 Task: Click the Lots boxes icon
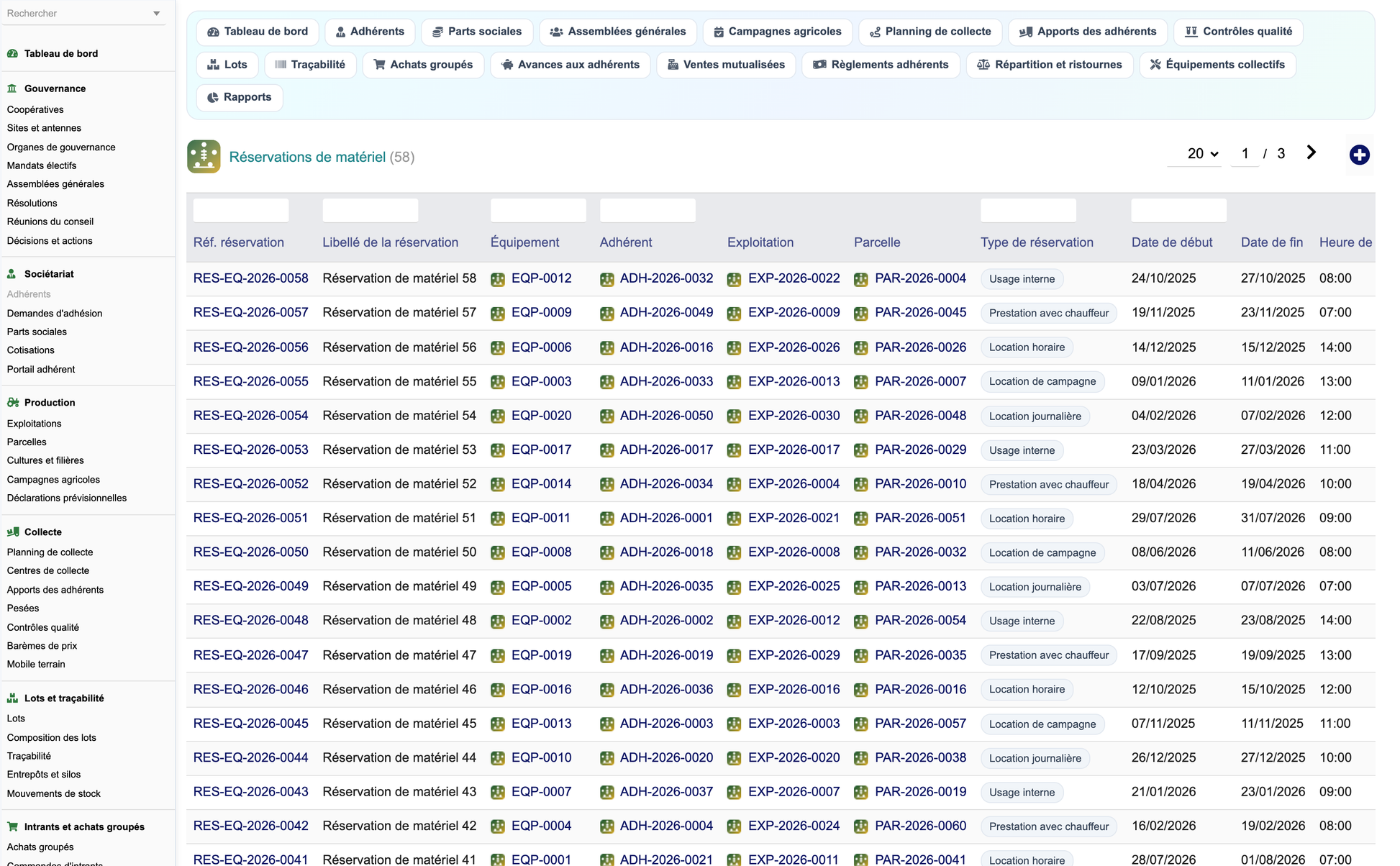tap(213, 65)
